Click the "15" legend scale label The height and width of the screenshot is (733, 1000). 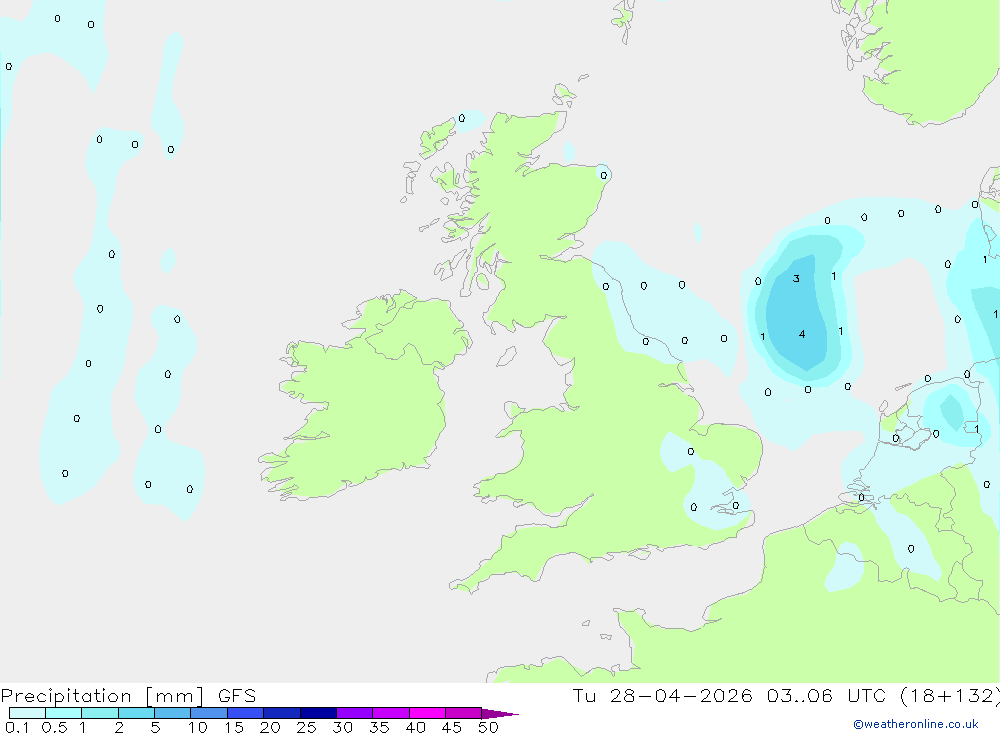234,727
